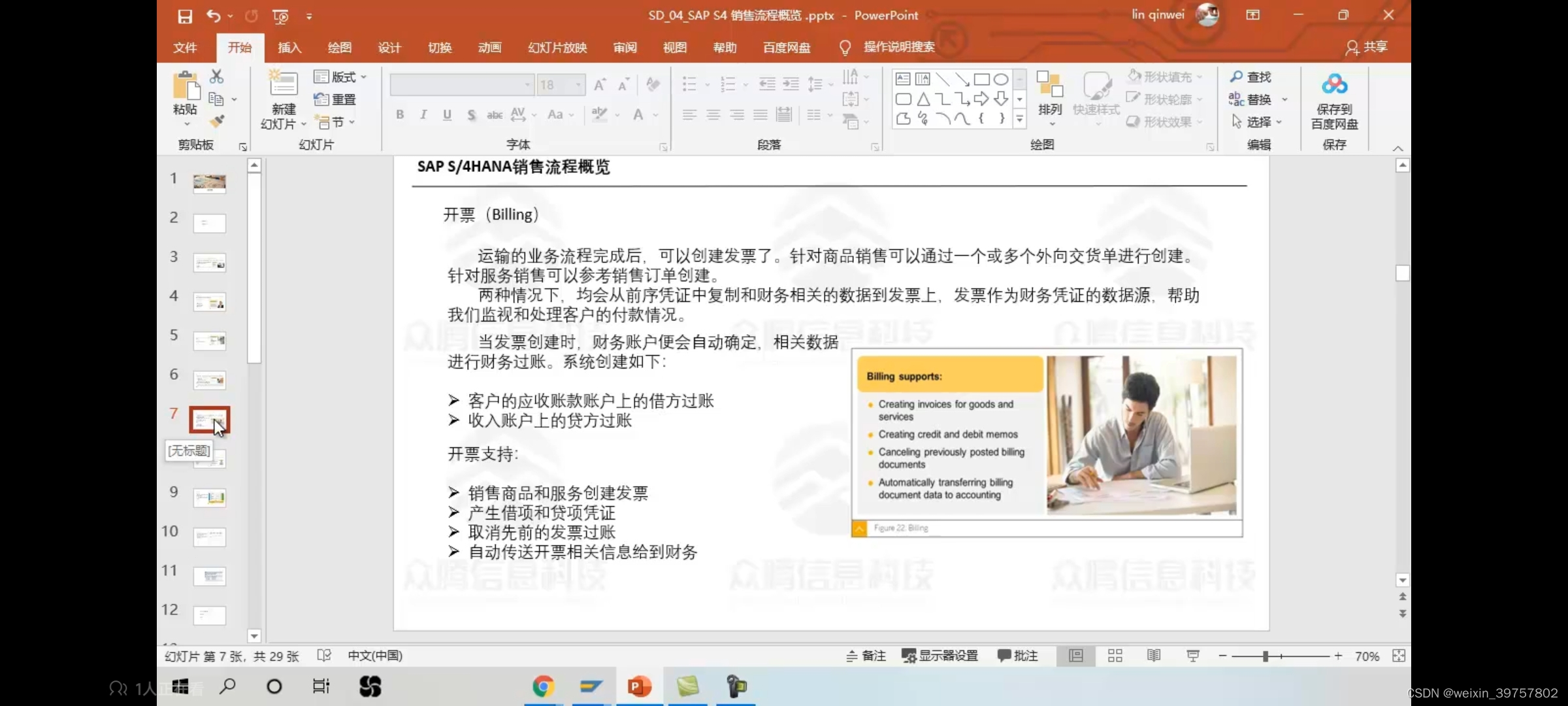Open the font name combo box
The height and width of the screenshot is (706, 1568).
point(461,85)
